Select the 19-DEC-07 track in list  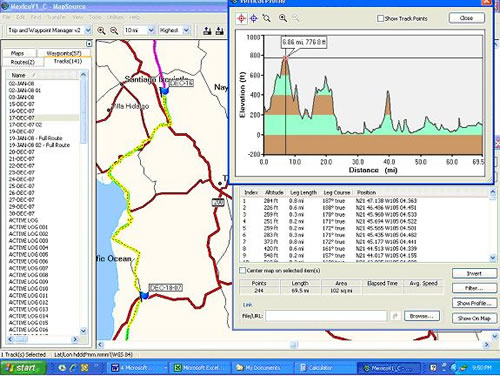[x=21, y=131]
